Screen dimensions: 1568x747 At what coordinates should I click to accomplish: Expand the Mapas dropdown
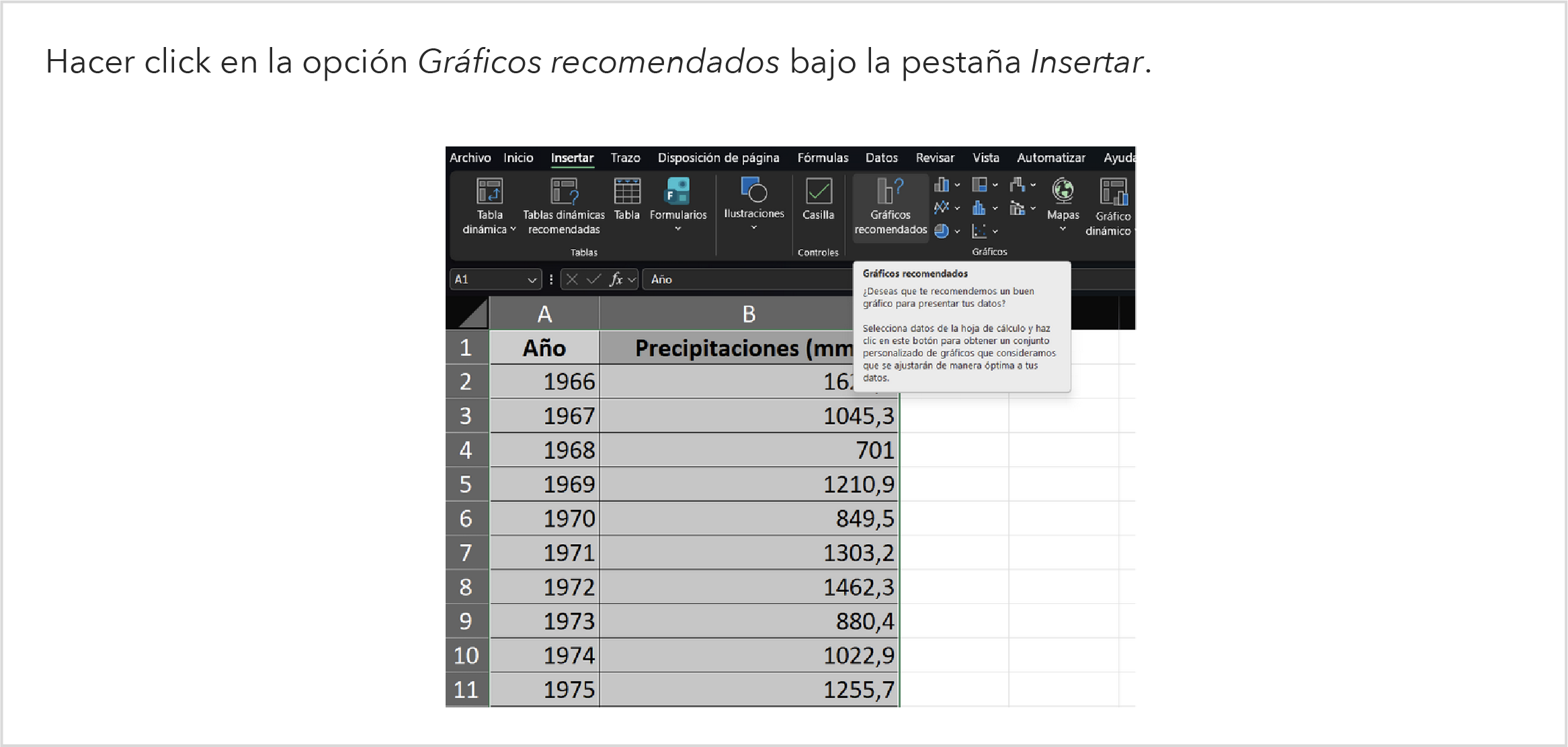point(1063,229)
